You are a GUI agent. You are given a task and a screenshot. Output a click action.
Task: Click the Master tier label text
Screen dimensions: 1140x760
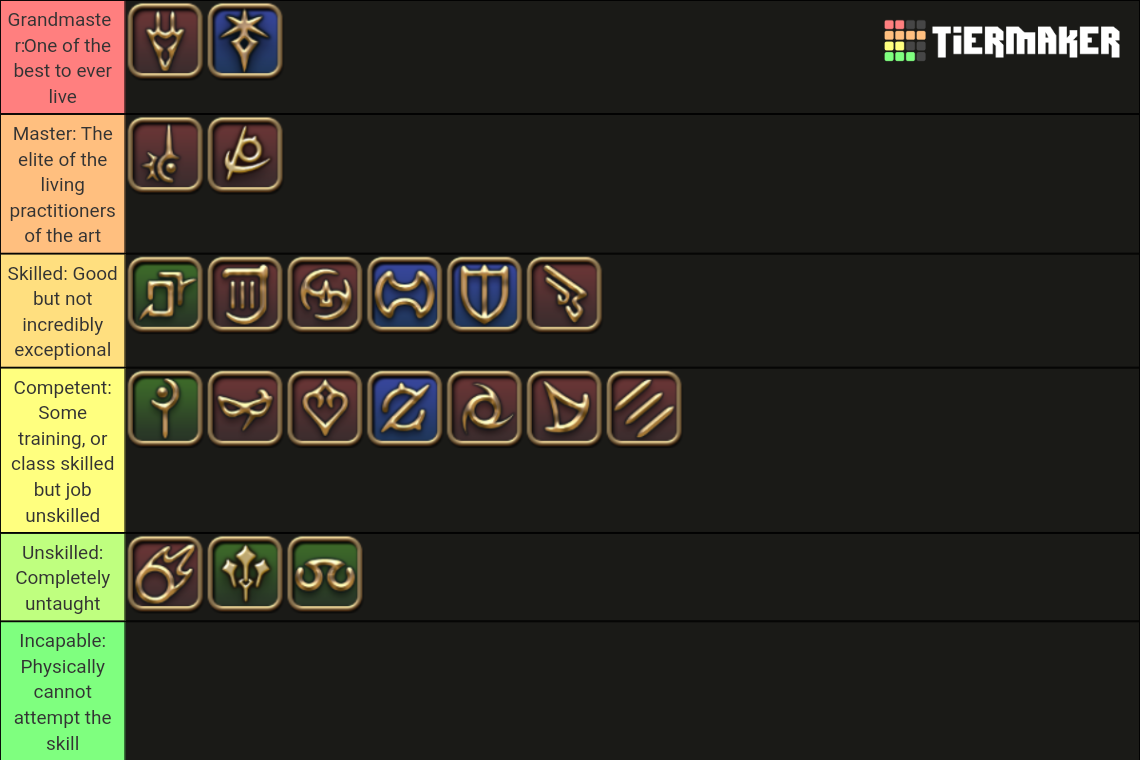tap(62, 185)
